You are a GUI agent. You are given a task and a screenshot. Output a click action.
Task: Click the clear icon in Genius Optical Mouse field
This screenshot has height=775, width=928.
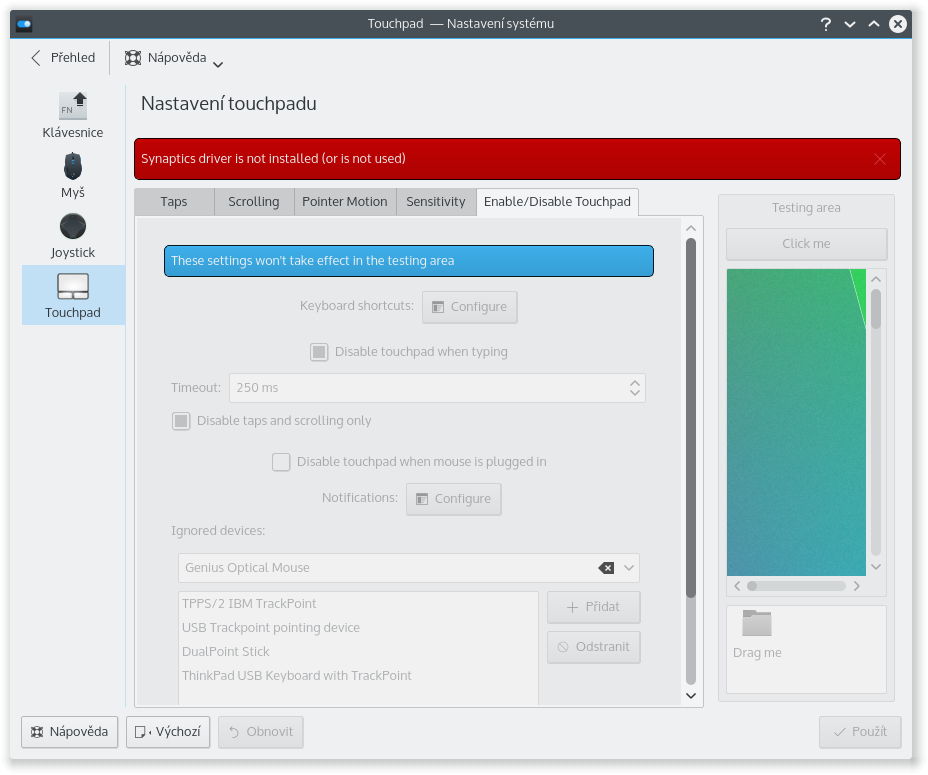click(606, 568)
